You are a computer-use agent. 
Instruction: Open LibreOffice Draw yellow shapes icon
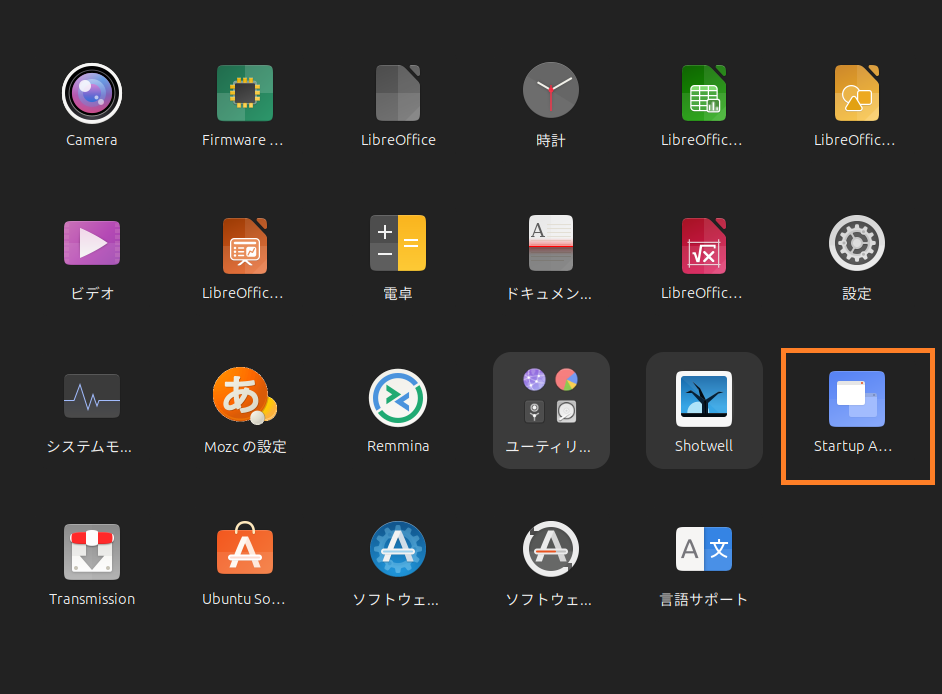coord(857,94)
